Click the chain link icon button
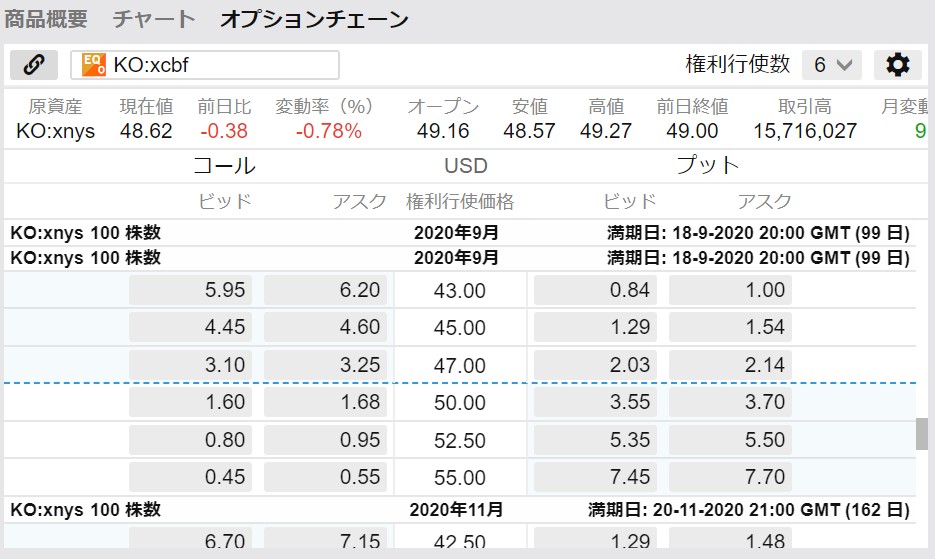This screenshot has height=559, width=935. [34, 64]
